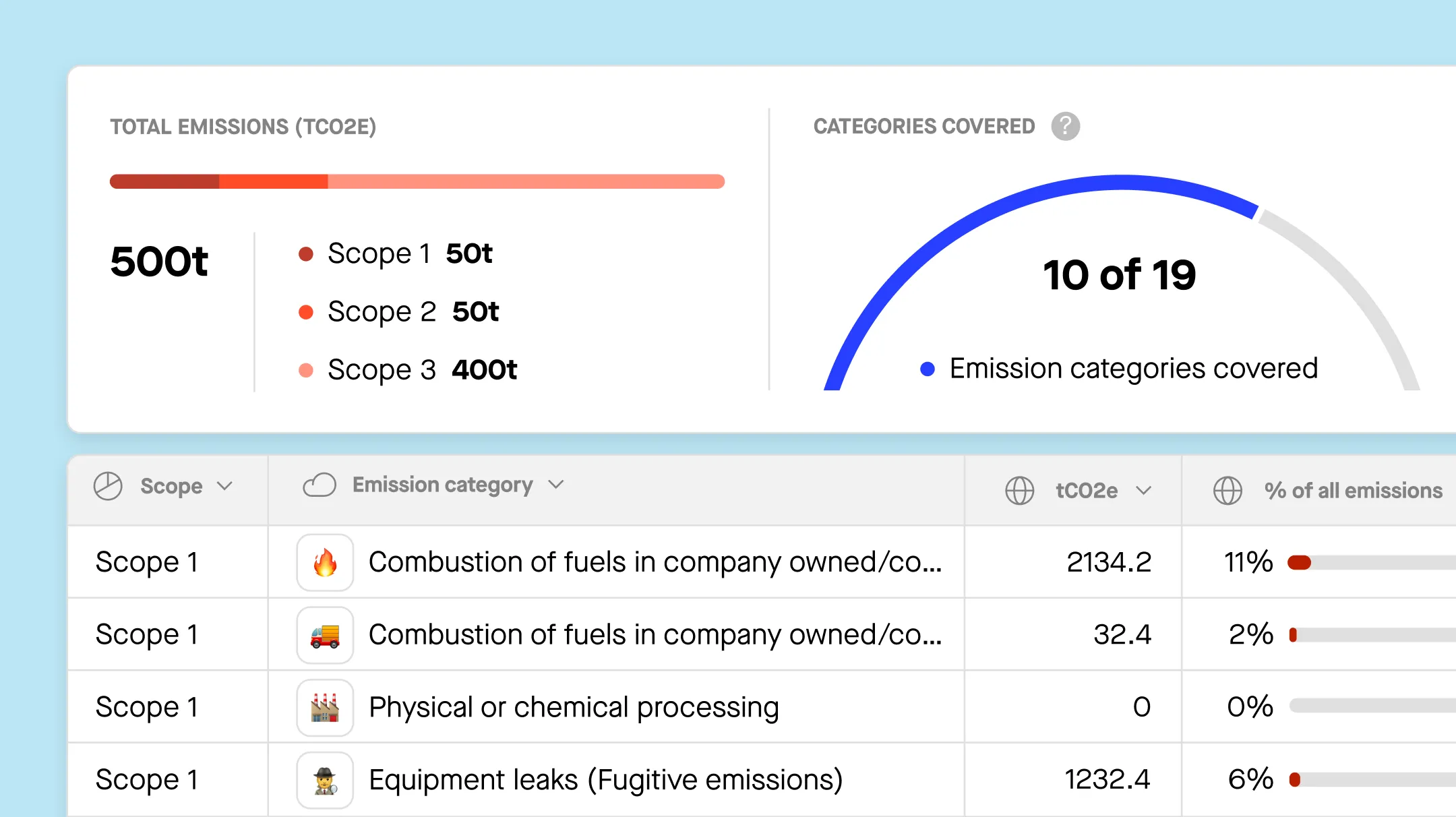Open the Emission category dropdown chevron
The height and width of the screenshot is (817, 1456).
pos(555,485)
